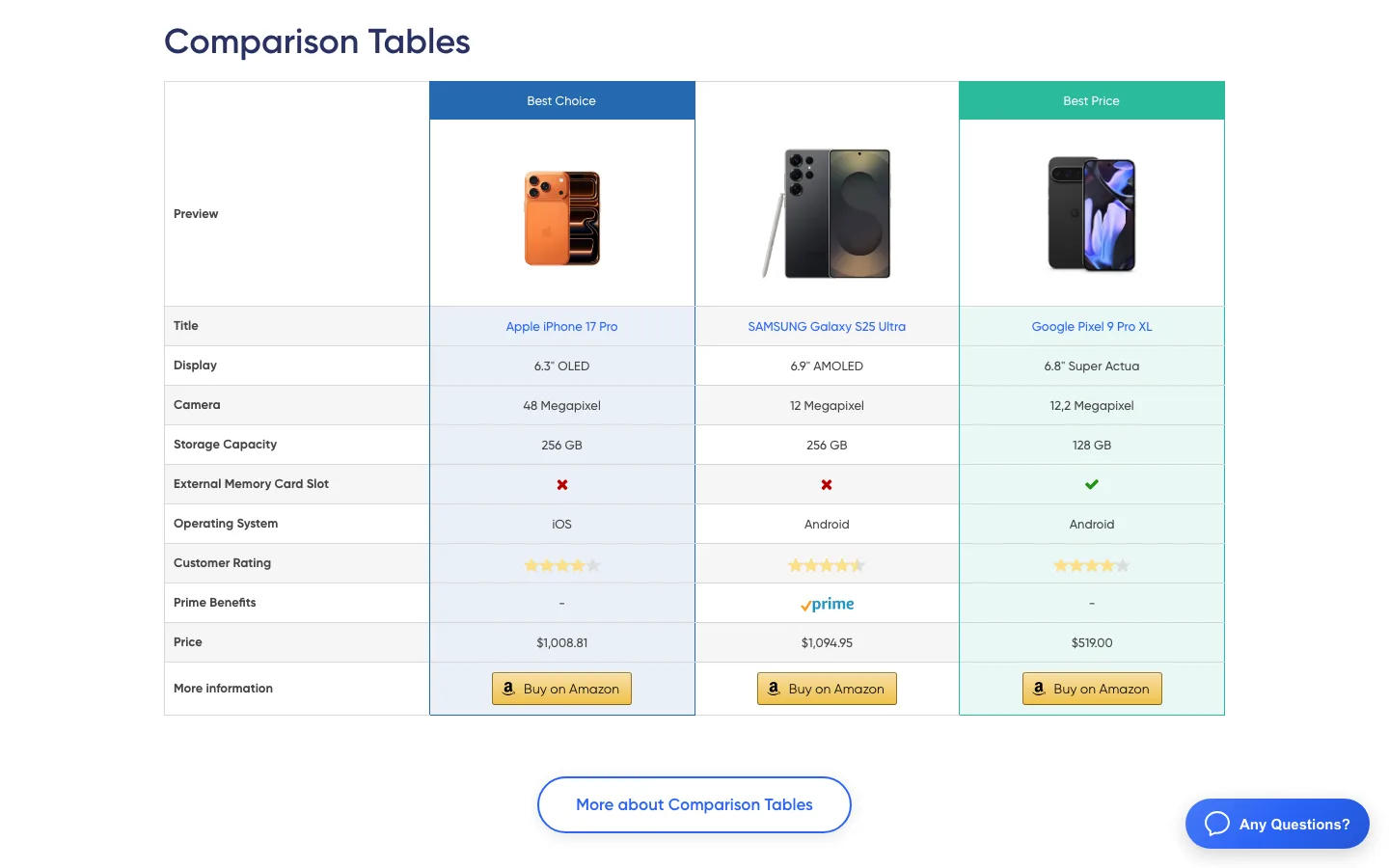The width and height of the screenshot is (1389, 868).
Task: Select the $1,008.81 price cell
Action: point(562,642)
